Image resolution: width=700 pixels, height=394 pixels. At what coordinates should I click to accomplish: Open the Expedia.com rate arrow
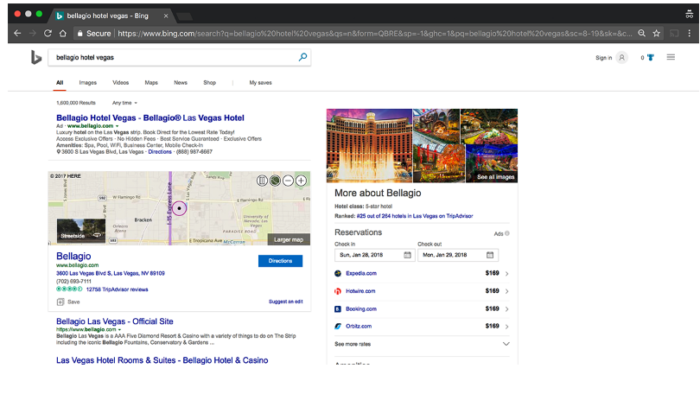click(x=507, y=274)
